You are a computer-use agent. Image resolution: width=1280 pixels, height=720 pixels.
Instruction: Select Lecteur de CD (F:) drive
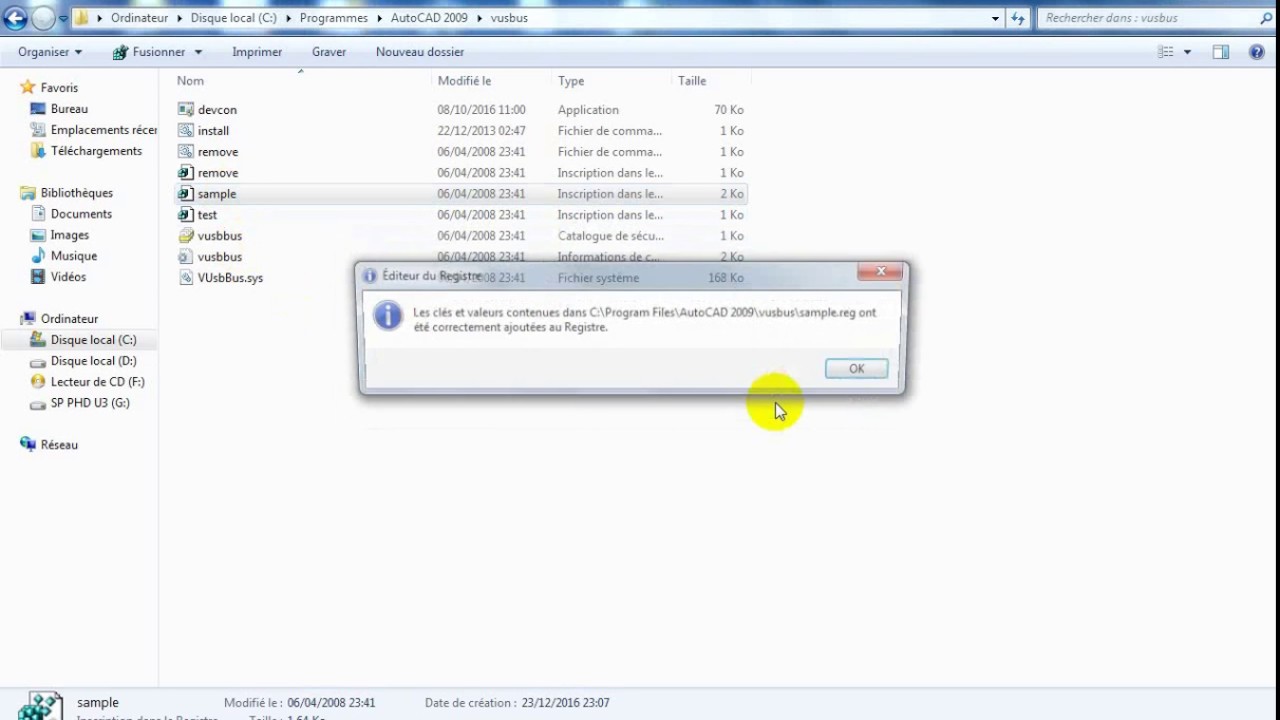(x=97, y=382)
